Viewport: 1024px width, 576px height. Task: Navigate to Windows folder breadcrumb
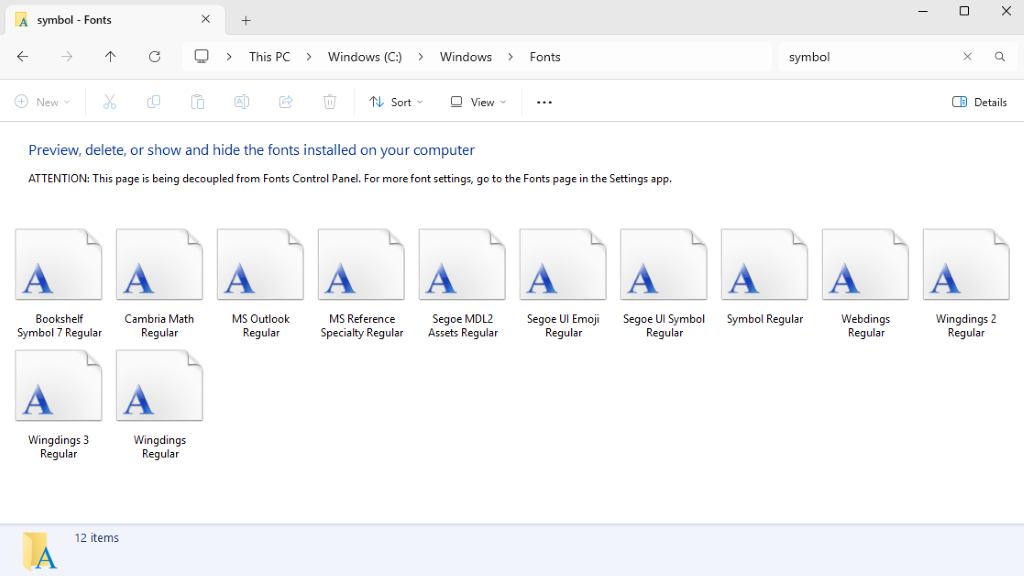(x=466, y=57)
